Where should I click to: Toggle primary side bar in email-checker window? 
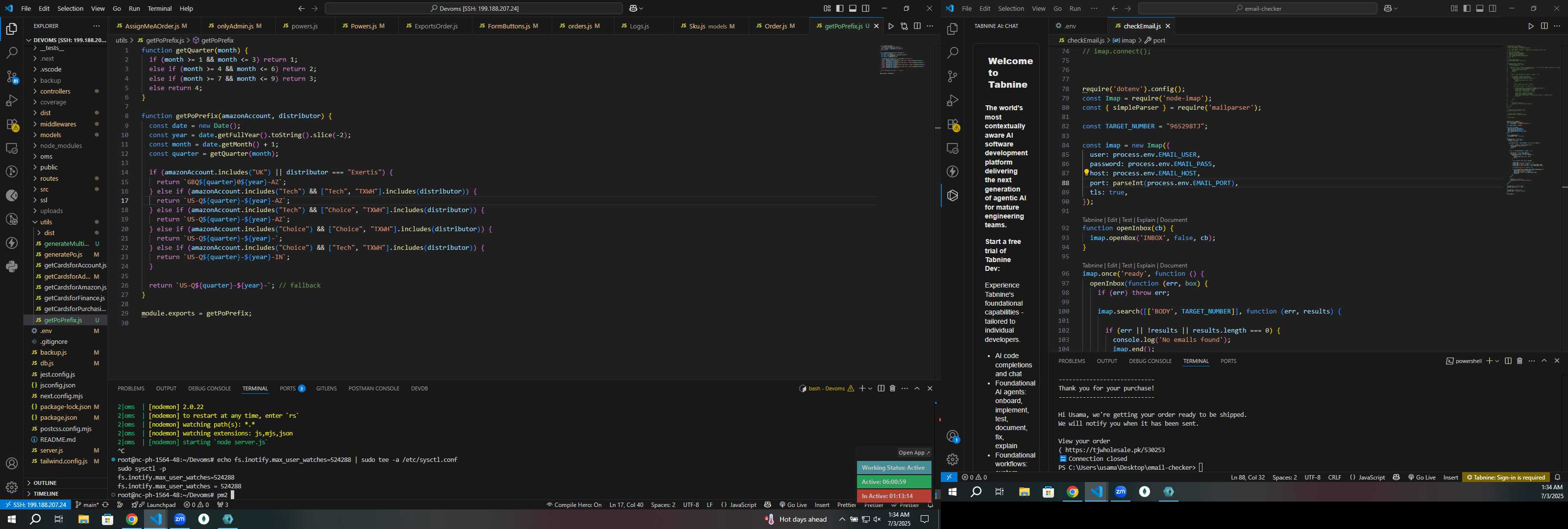pos(1467,8)
